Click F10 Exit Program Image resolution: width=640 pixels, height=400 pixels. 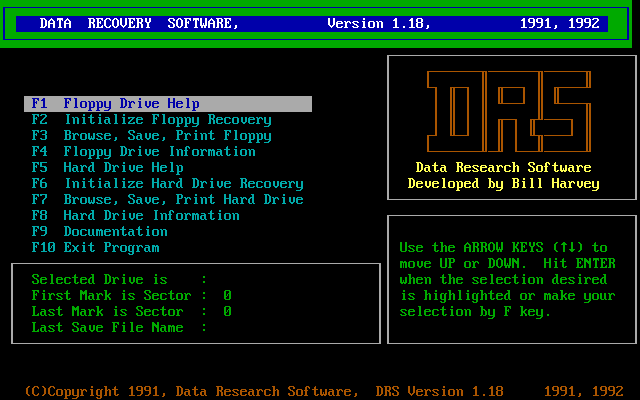tap(95, 248)
